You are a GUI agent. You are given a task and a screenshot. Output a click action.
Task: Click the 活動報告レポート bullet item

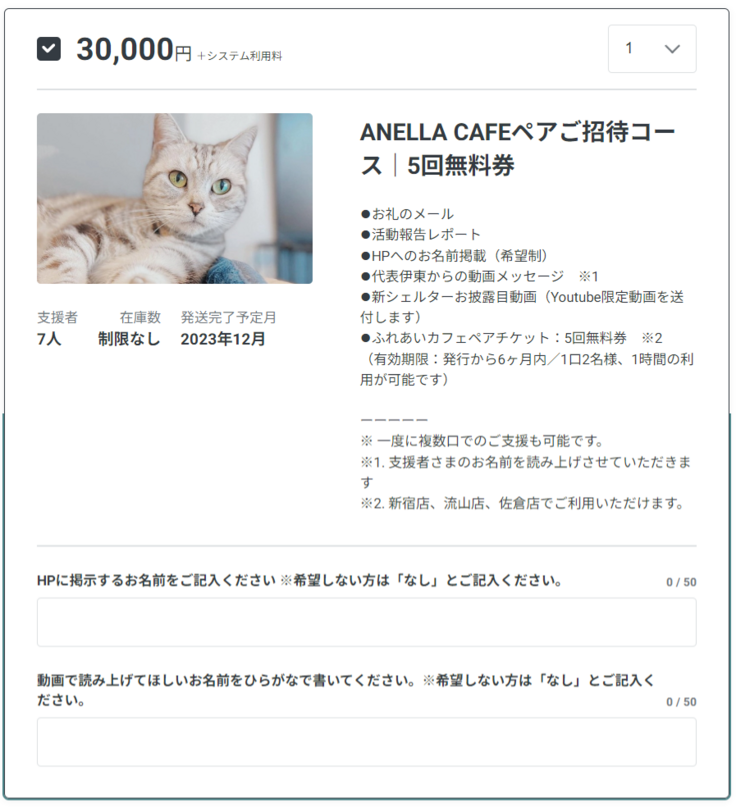click(x=421, y=234)
